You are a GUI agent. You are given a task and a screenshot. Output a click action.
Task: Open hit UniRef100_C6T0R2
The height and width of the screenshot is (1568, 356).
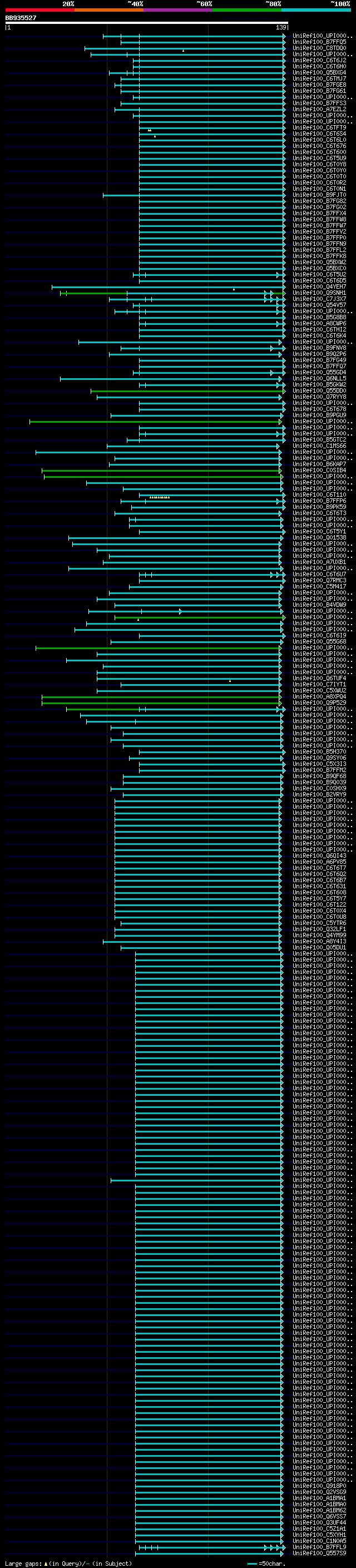(319, 183)
